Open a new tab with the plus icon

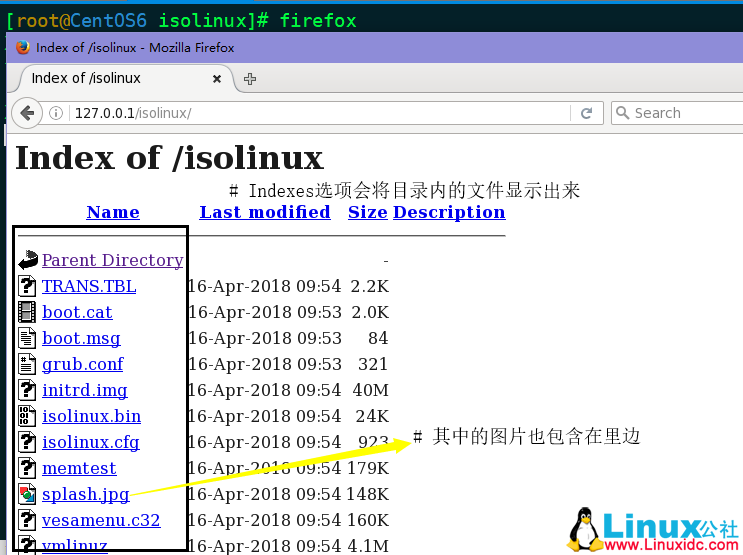coord(250,79)
